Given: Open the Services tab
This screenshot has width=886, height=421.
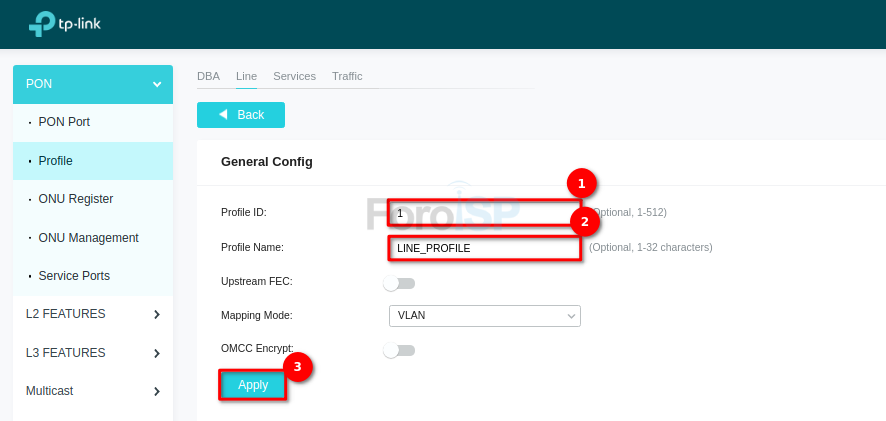Looking at the screenshot, I should (x=294, y=76).
